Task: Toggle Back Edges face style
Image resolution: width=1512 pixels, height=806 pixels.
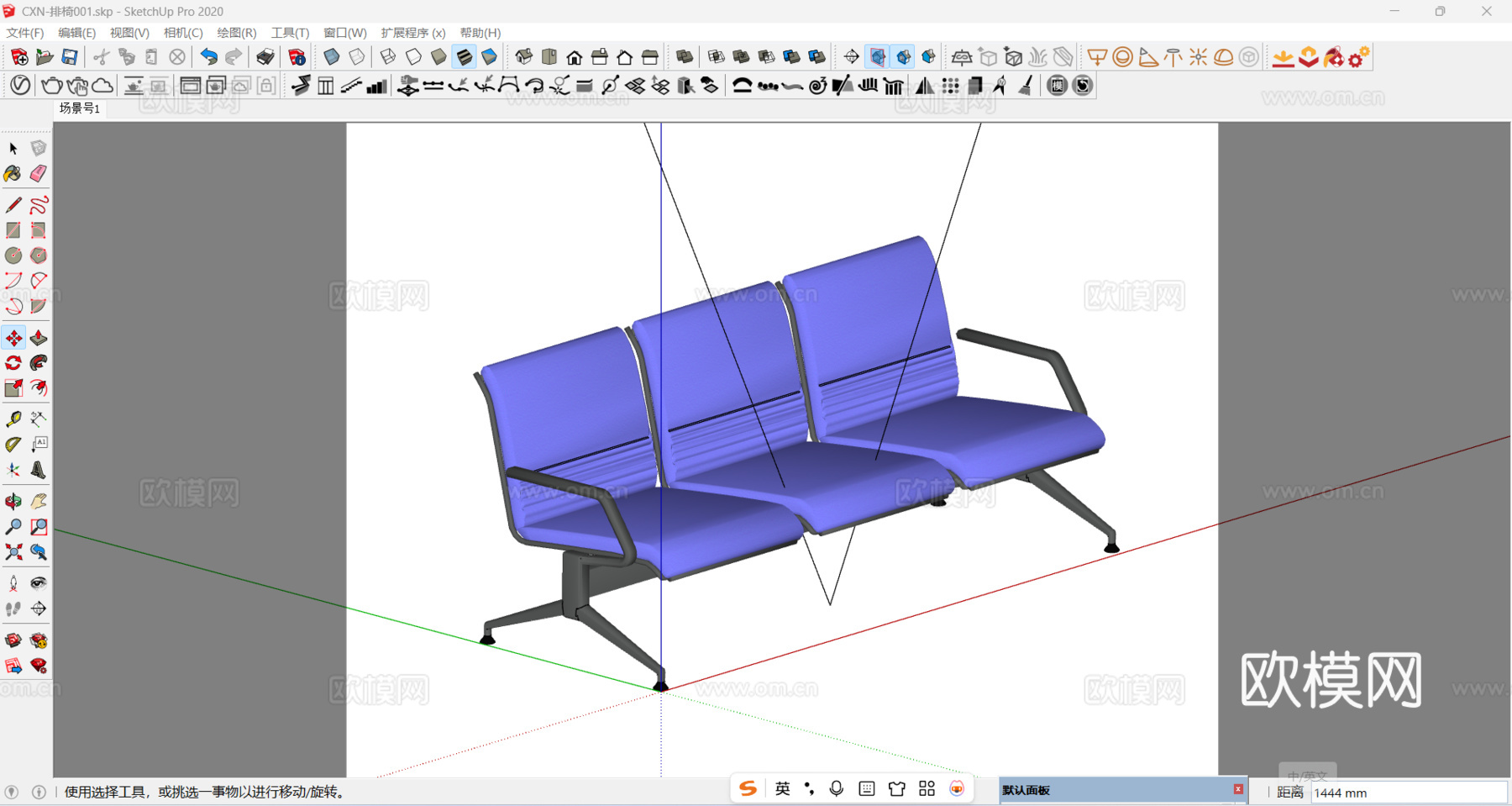Action: tap(357, 57)
